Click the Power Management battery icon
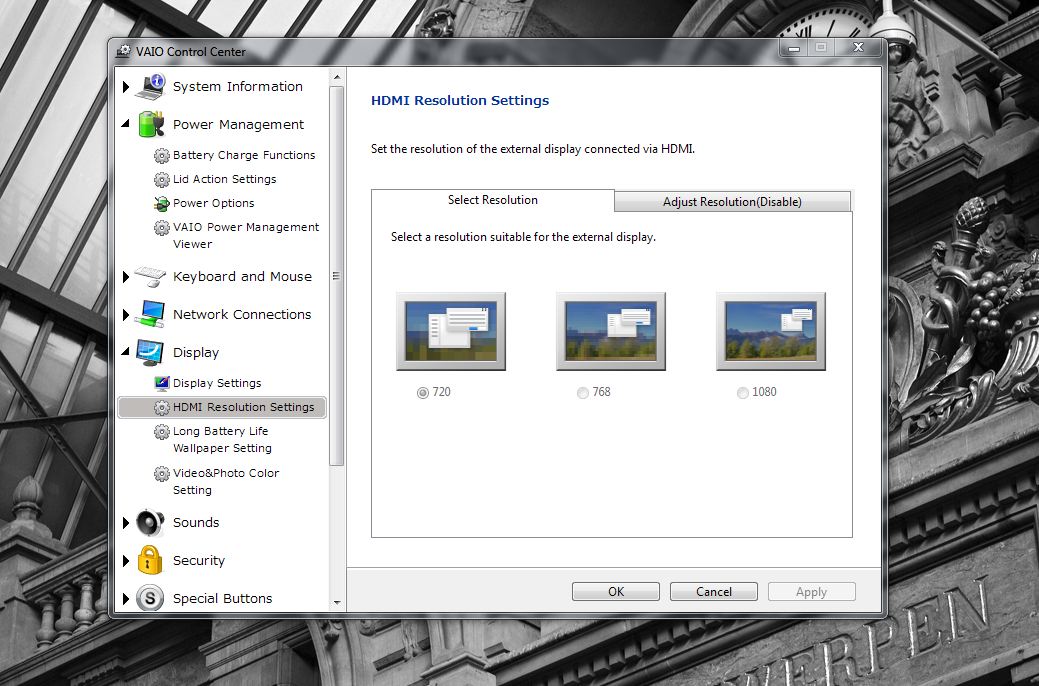The image size is (1039, 686). pyautogui.click(x=150, y=125)
